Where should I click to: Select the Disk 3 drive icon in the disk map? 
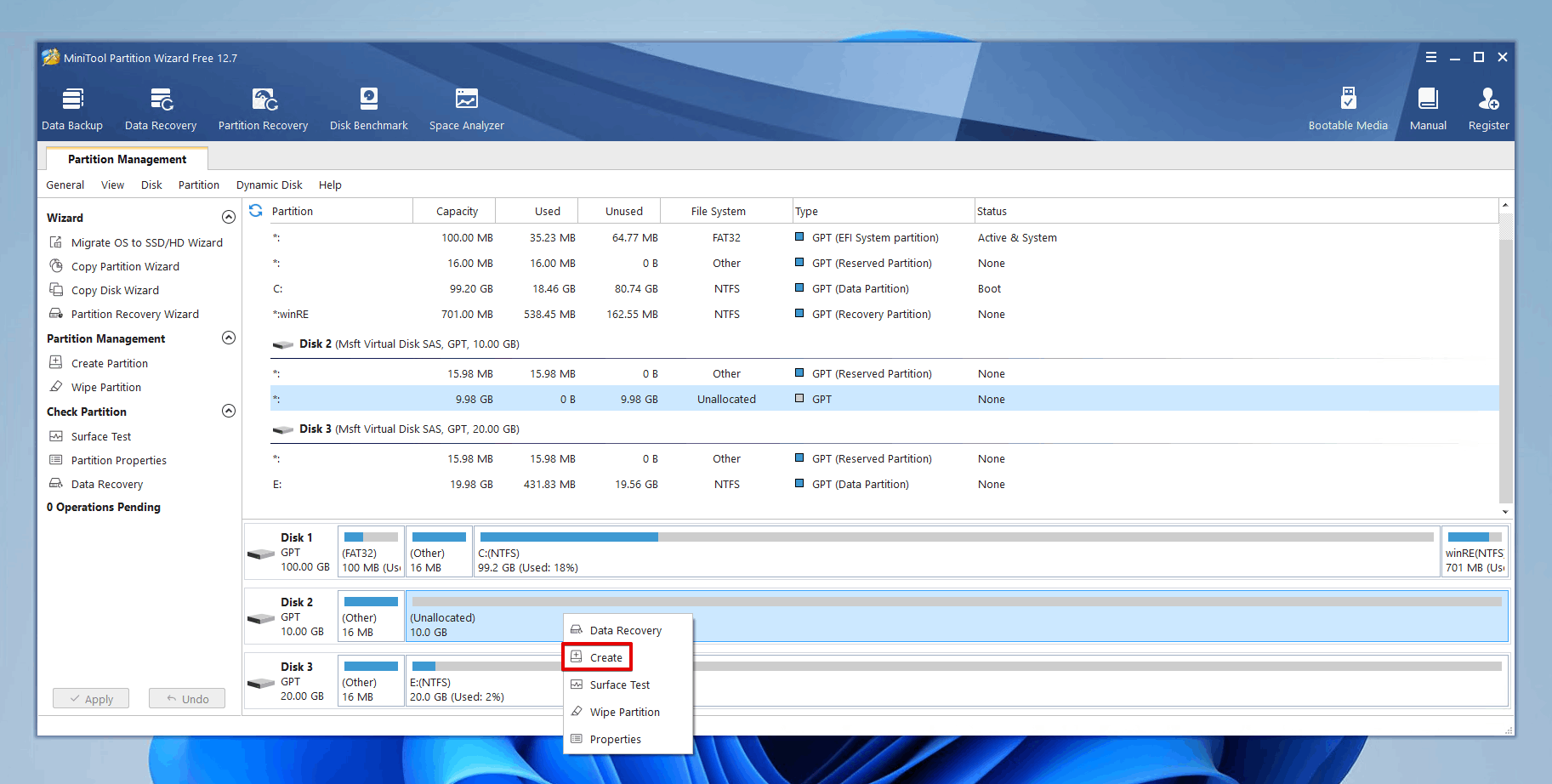click(261, 683)
